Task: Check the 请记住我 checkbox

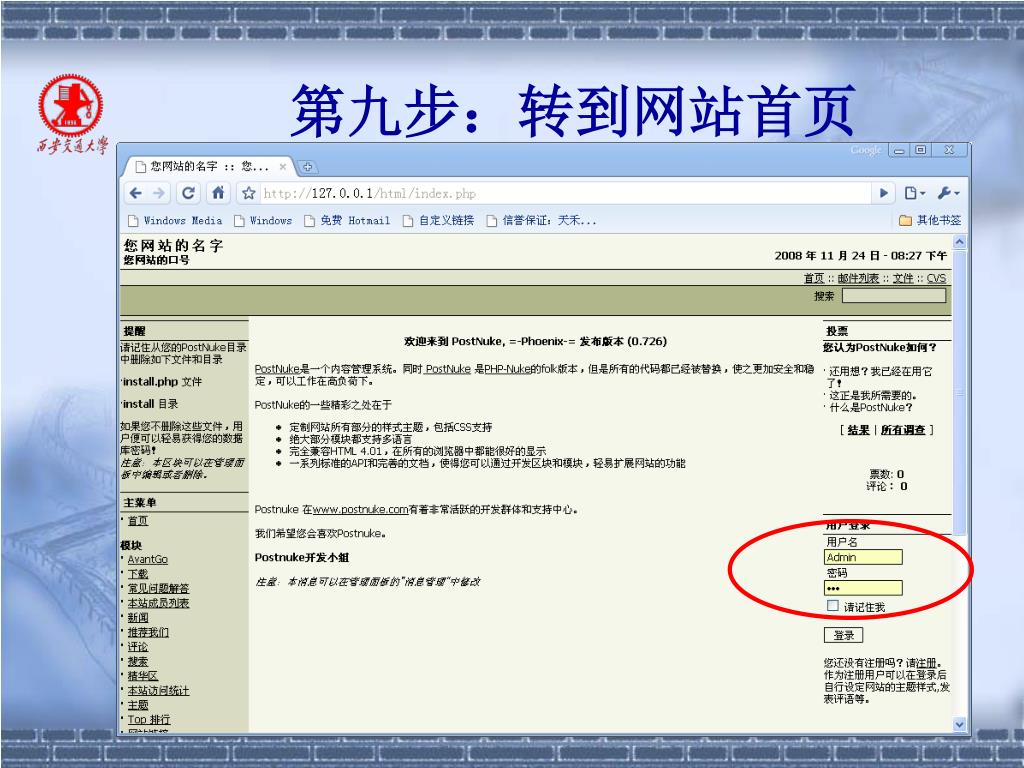Action: click(x=833, y=606)
